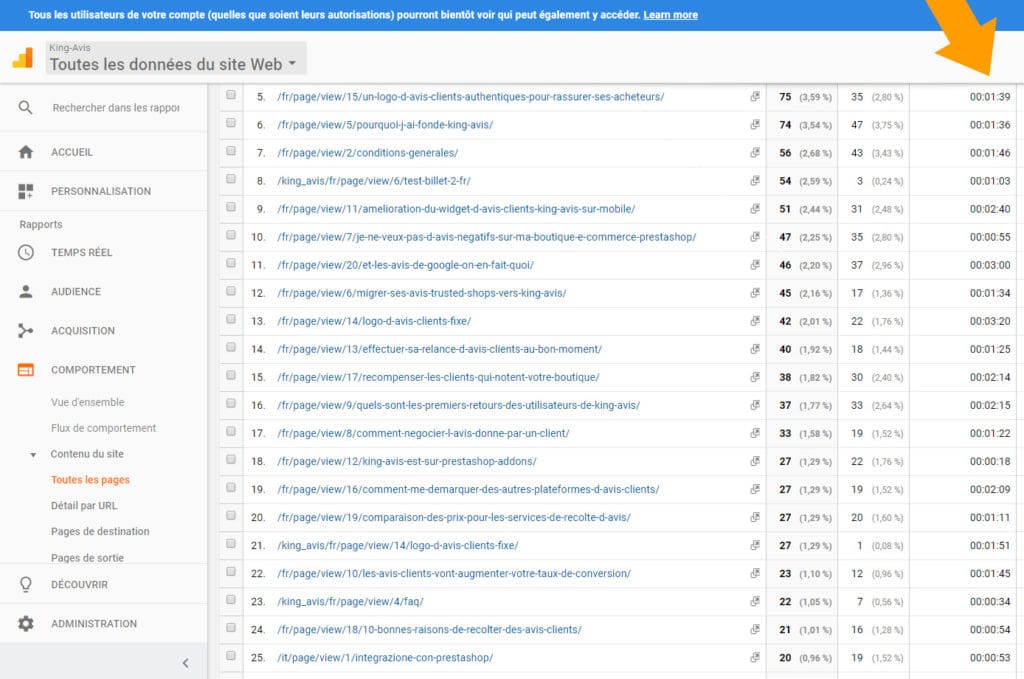This screenshot has height=679, width=1024.
Task: Open the pourquoi-j-ai-fonde-king-avis page link
Action: tap(385, 125)
